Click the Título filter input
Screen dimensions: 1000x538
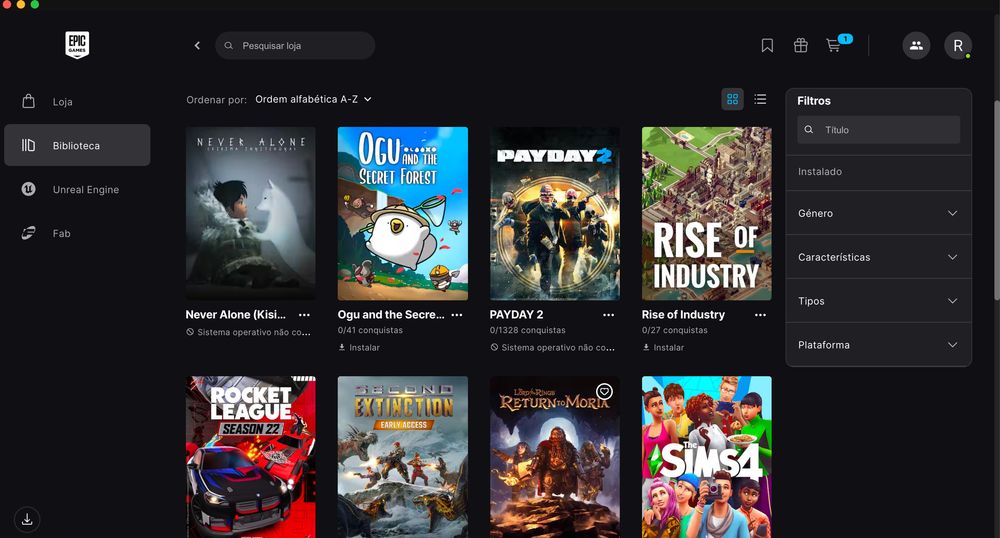click(x=878, y=129)
